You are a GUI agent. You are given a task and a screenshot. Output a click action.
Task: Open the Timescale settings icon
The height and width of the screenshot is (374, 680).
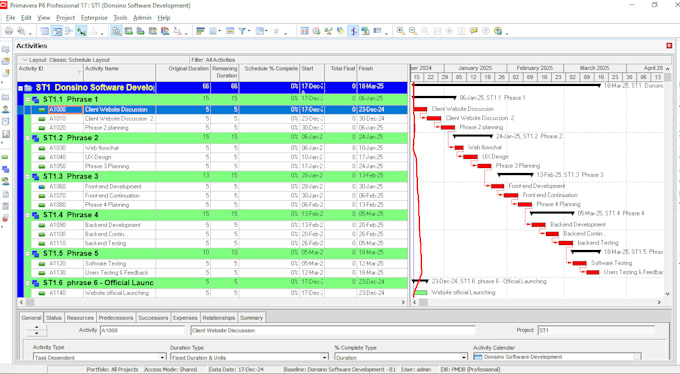(230, 31)
